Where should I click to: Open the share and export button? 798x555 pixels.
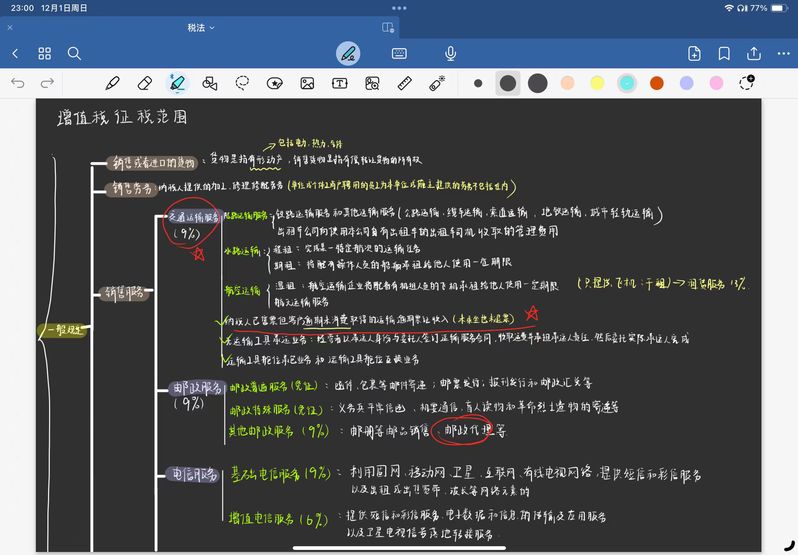[754, 53]
